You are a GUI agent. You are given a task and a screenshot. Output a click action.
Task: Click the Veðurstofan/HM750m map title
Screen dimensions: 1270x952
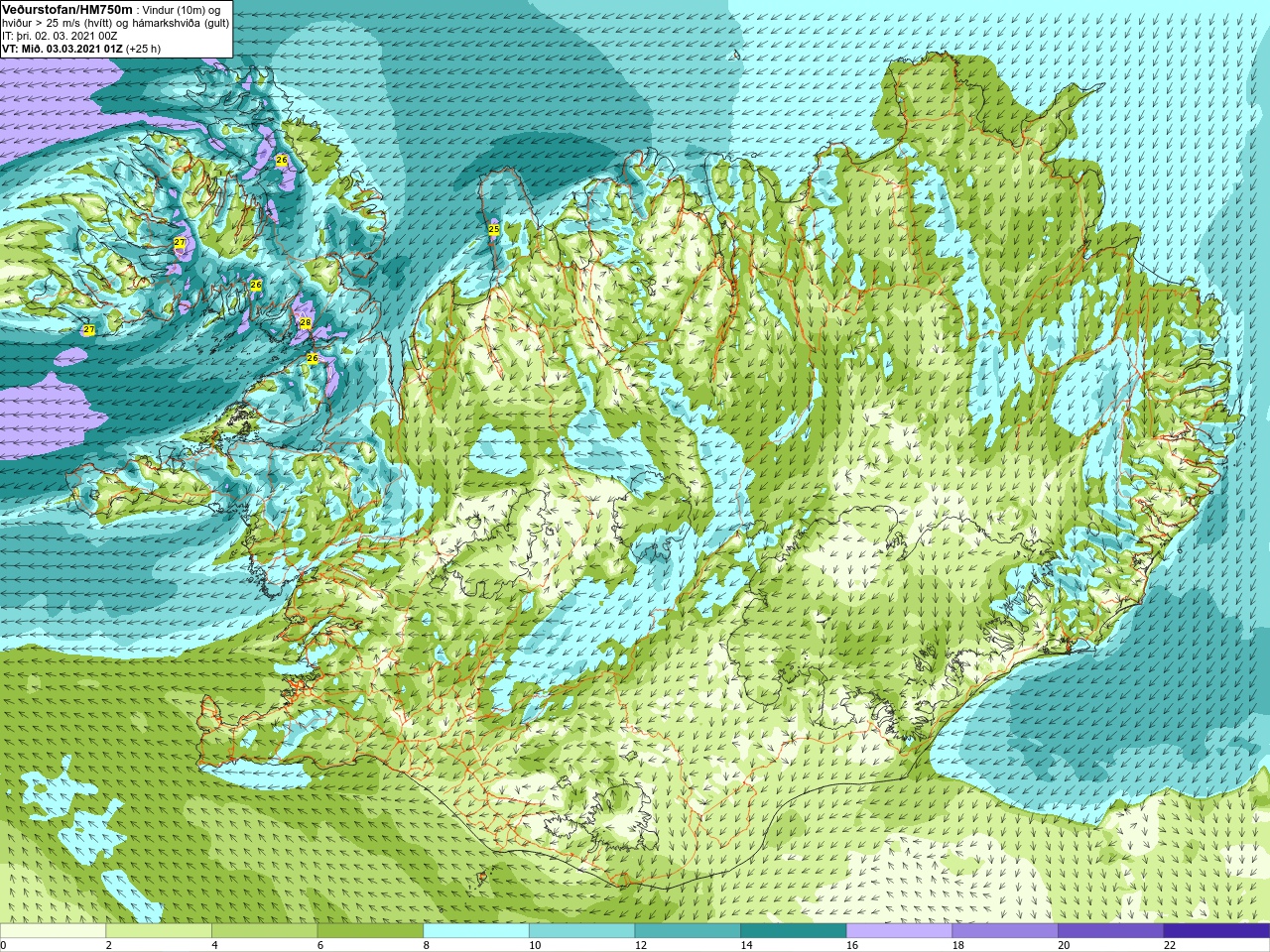66,9
